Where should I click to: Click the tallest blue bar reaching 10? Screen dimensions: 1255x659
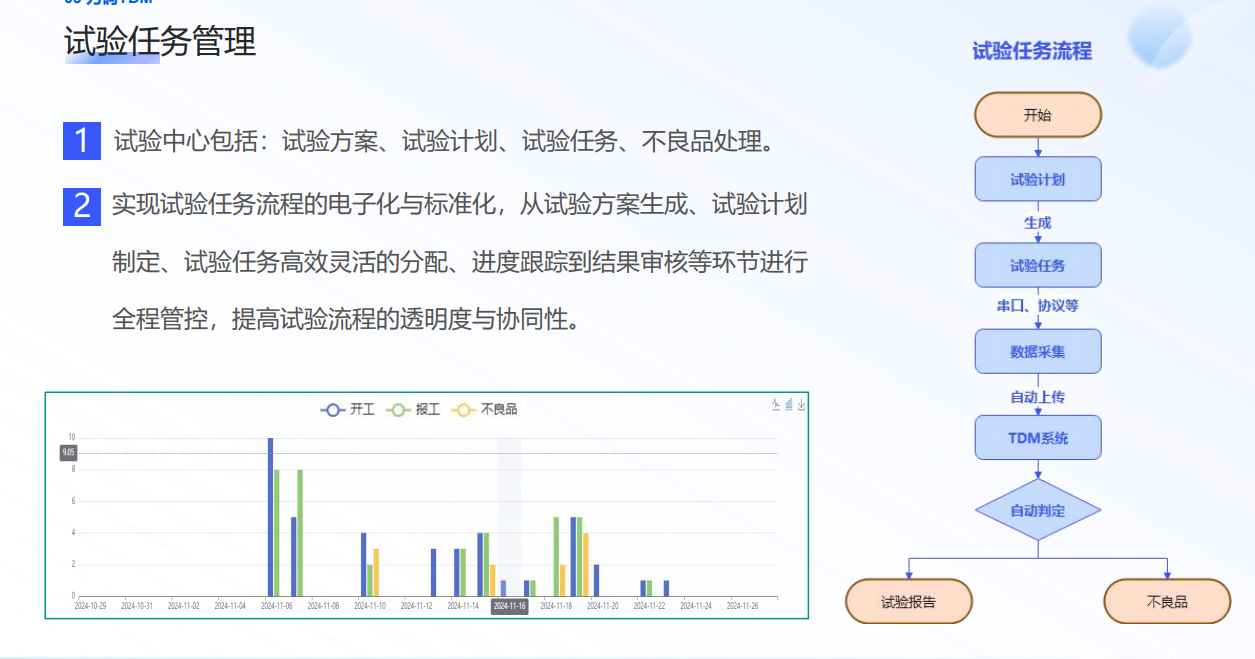click(x=270, y=517)
